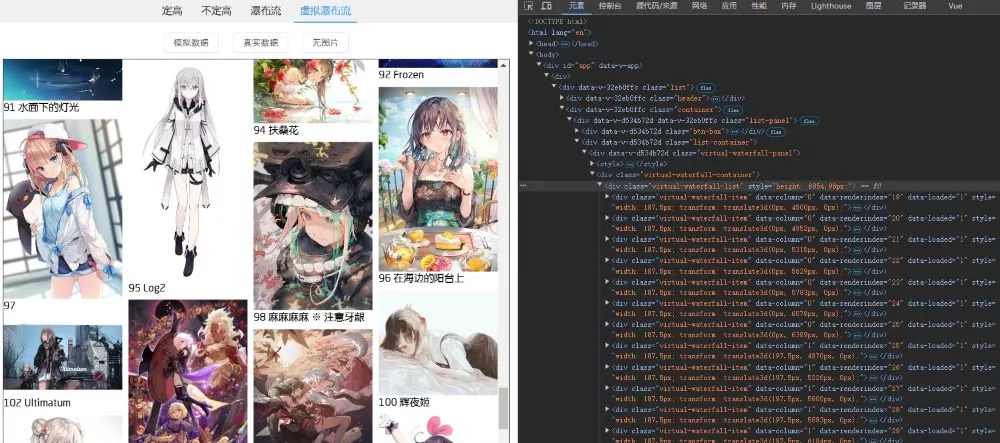The height and width of the screenshot is (443, 1000).
Task: Click the 真实数据 button
Action: 260,43
